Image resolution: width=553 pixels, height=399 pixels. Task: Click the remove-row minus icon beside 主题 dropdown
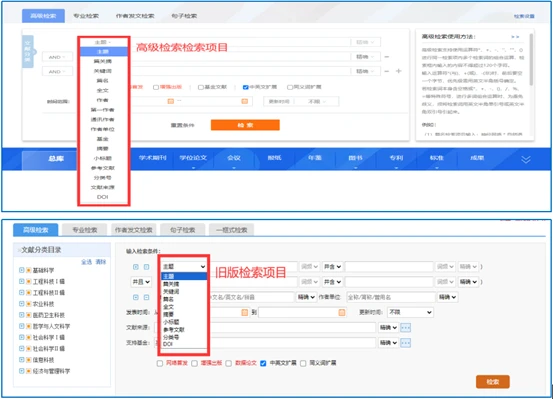coord(146,267)
